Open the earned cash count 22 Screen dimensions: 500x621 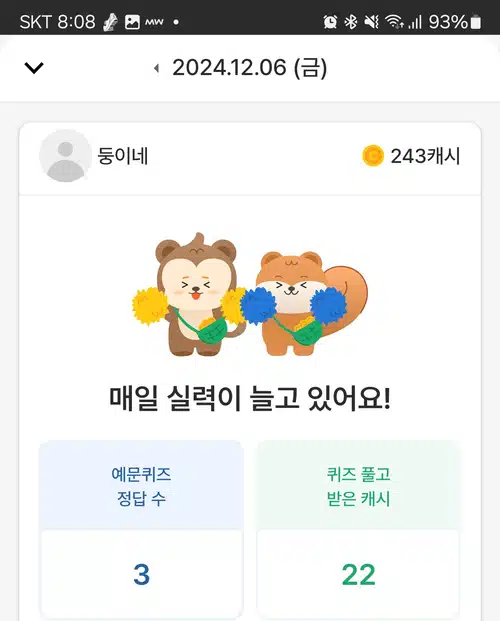(x=358, y=575)
